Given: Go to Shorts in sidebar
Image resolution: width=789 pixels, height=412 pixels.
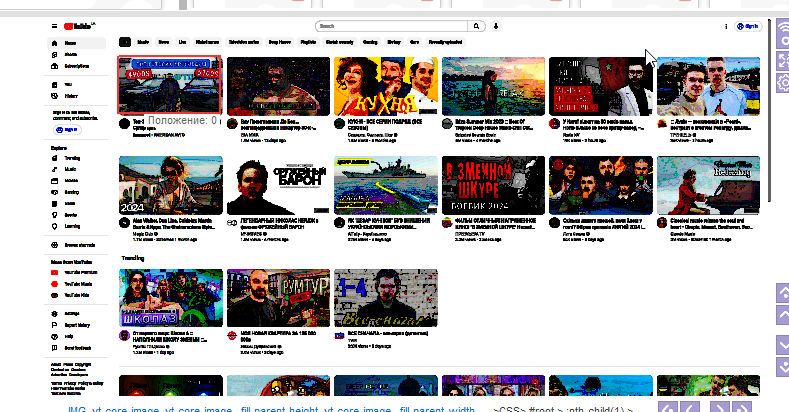Looking at the screenshot, I should coord(69,55).
